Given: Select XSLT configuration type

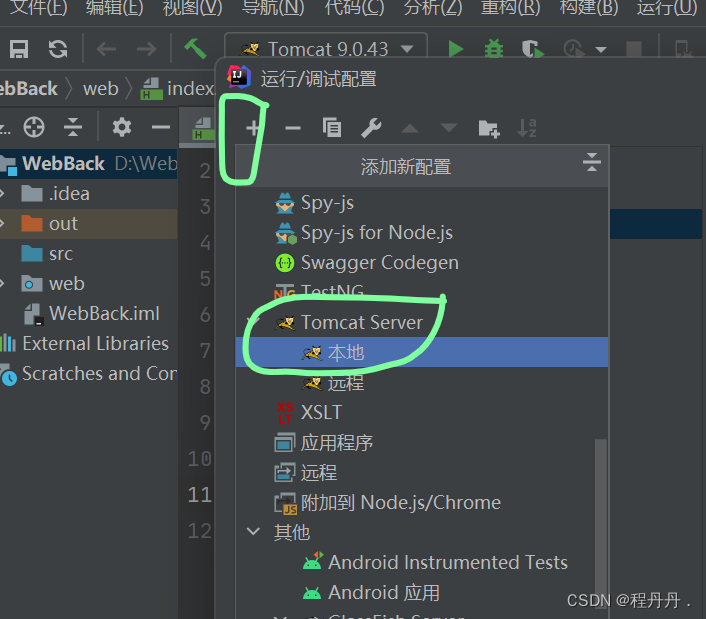Looking at the screenshot, I should coord(422,412).
